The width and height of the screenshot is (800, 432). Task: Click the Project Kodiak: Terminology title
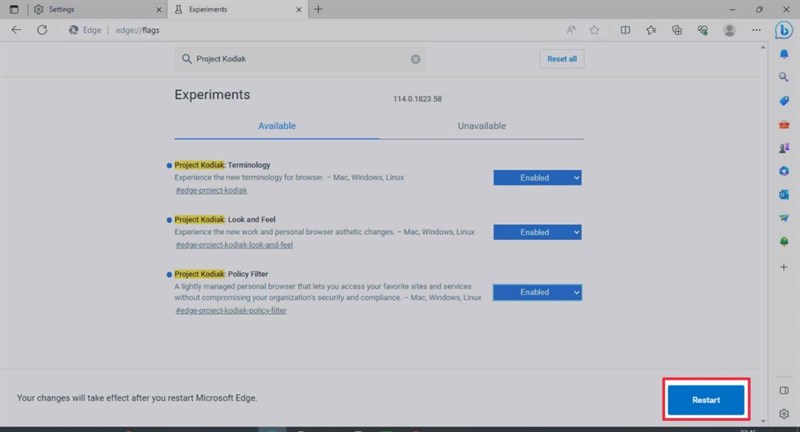click(x=222, y=165)
